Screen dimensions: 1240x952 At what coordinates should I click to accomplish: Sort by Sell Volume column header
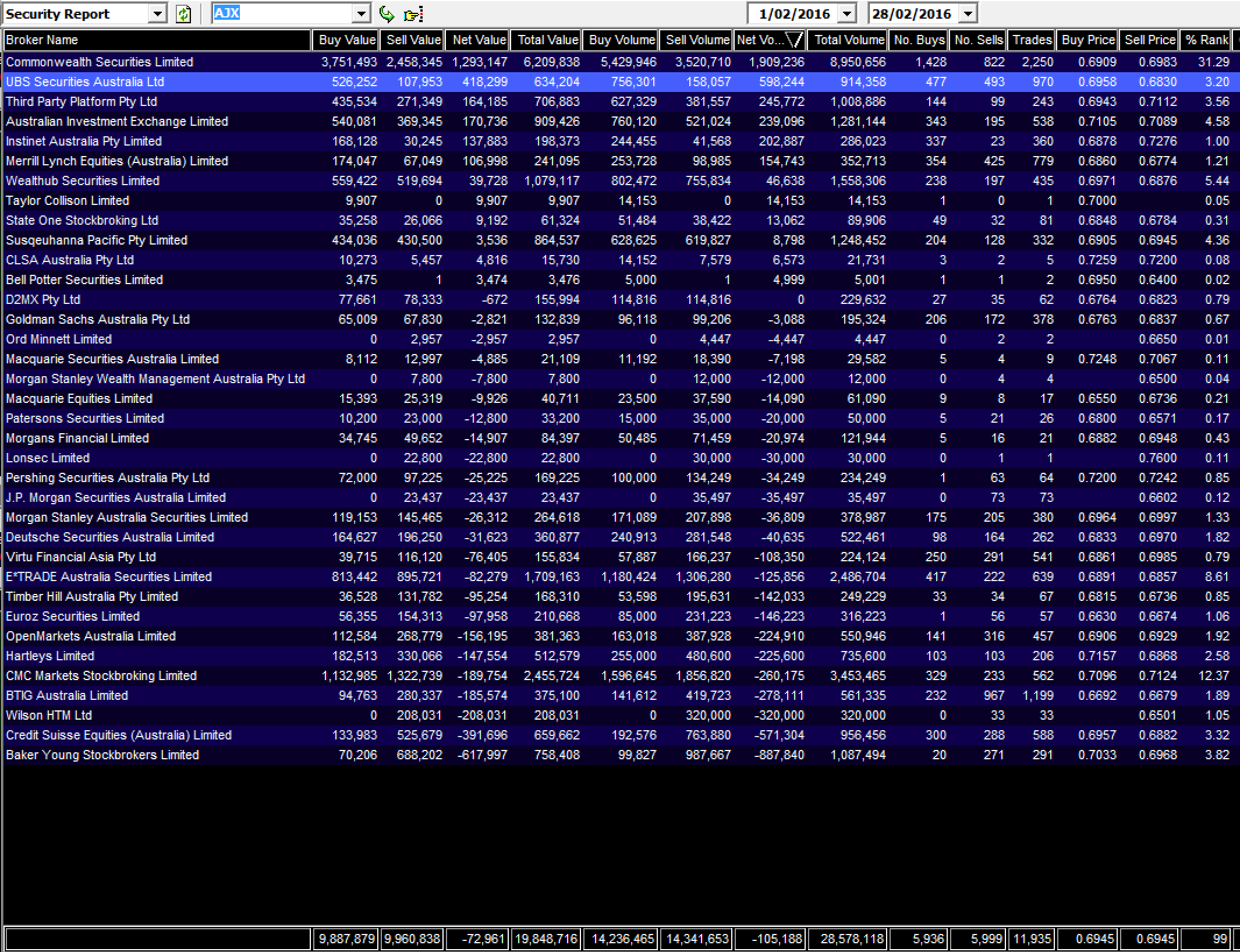coord(696,40)
